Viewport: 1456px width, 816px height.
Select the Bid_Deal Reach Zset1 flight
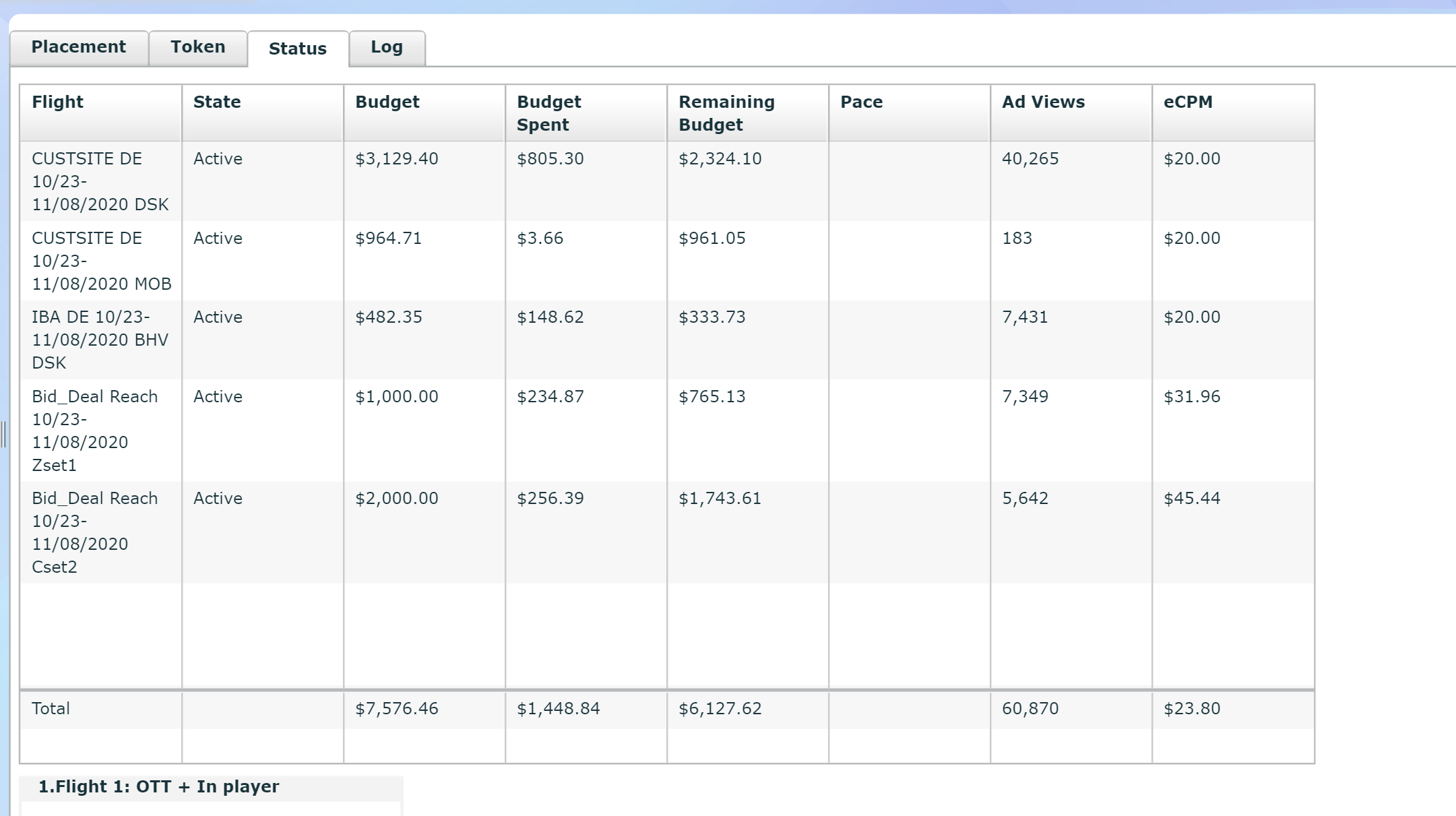click(94, 430)
